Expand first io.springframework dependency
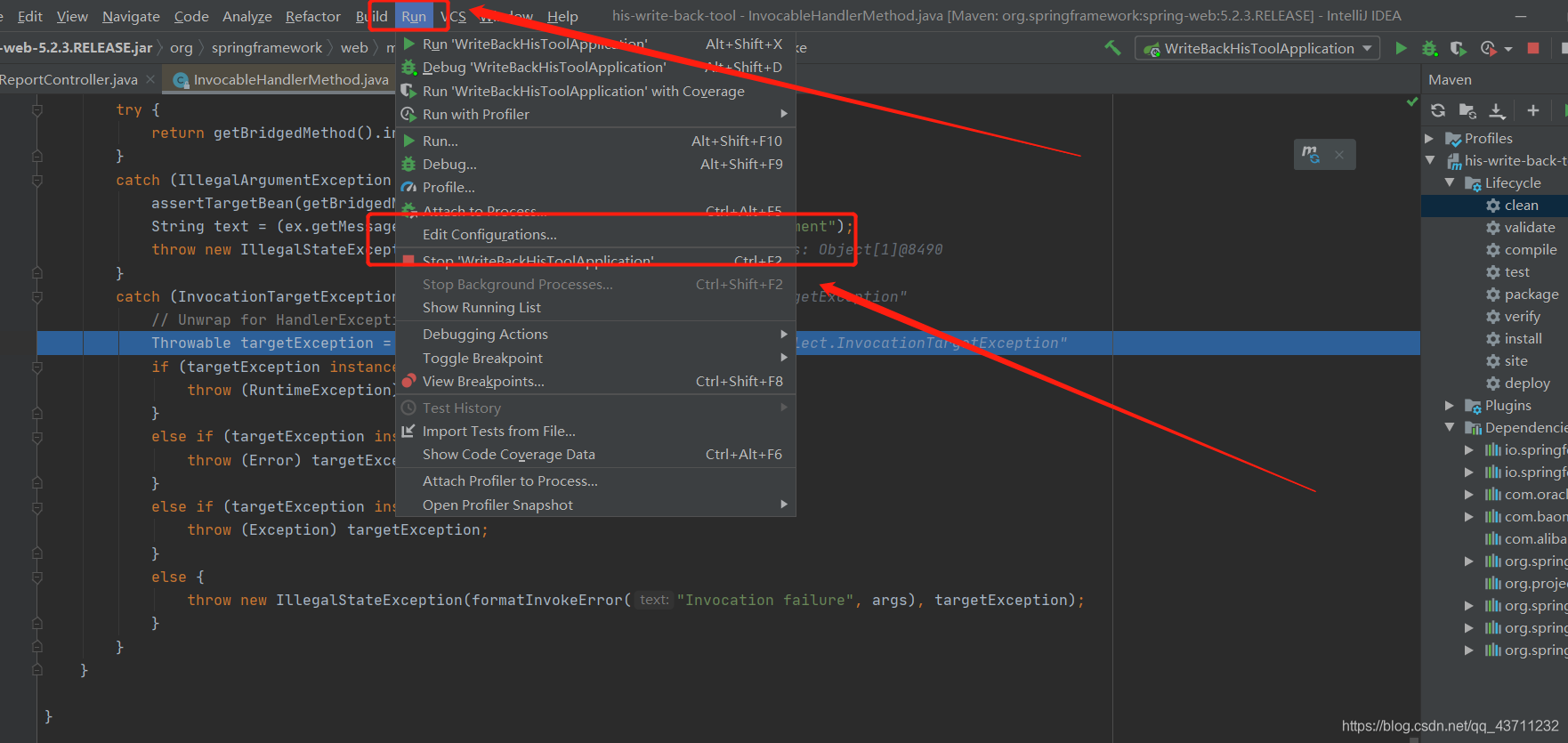 click(1469, 450)
